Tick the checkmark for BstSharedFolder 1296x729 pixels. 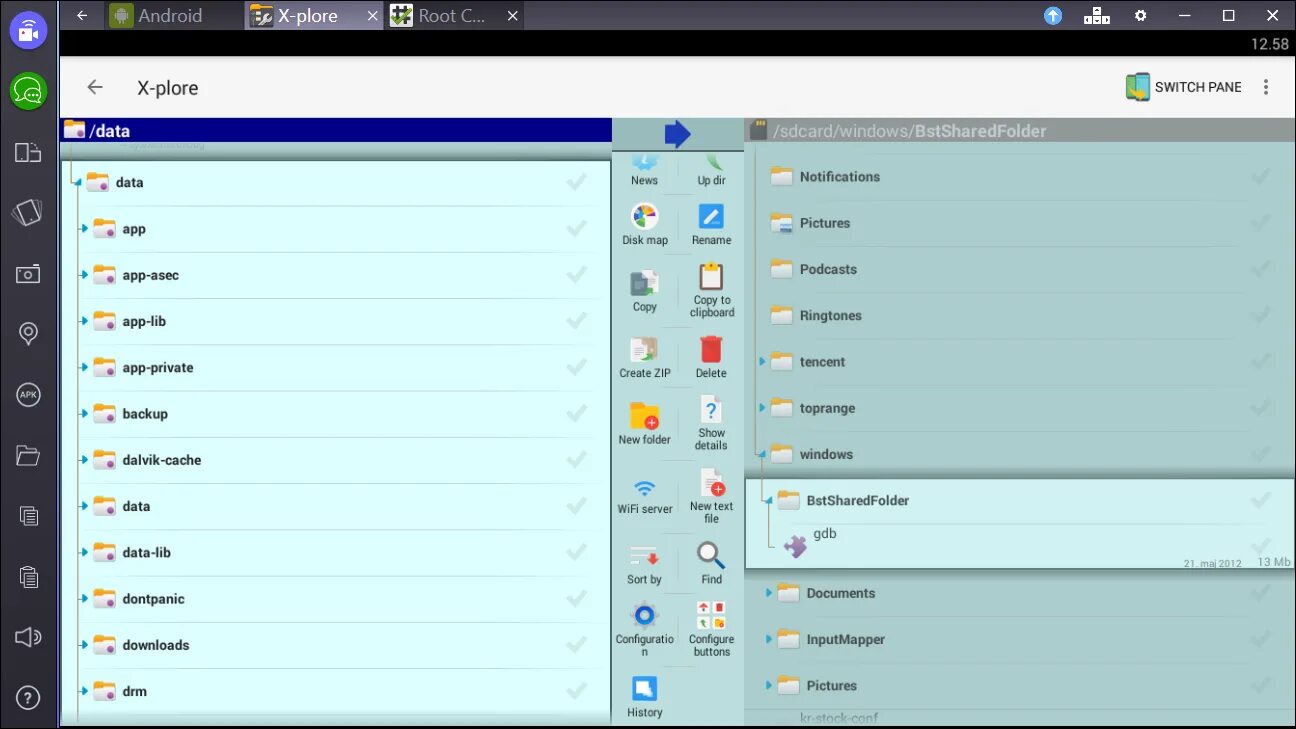[x=1261, y=499]
